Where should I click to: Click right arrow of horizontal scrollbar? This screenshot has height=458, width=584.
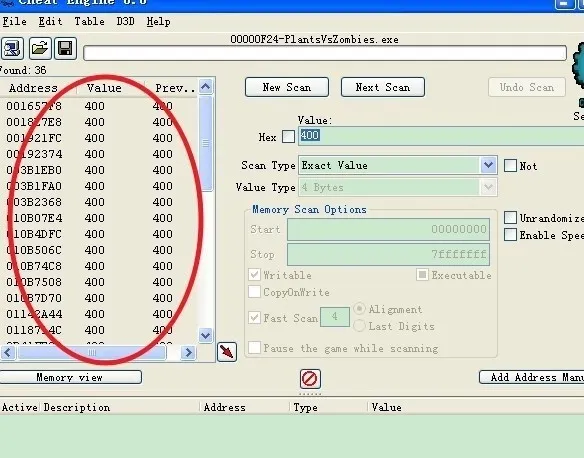pos(188,352)
